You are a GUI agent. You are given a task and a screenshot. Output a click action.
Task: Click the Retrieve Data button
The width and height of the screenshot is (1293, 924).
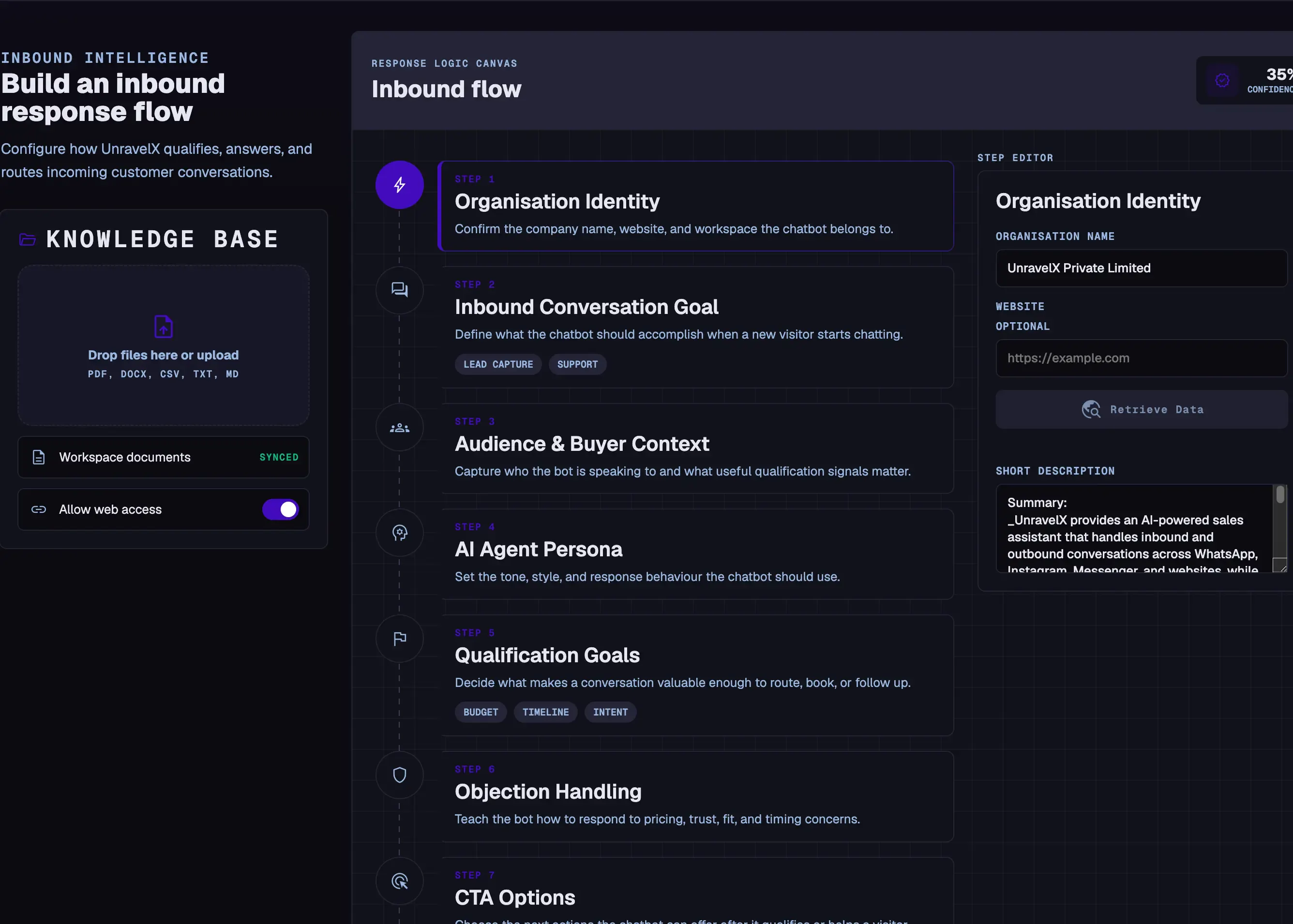pos(1142,410)
